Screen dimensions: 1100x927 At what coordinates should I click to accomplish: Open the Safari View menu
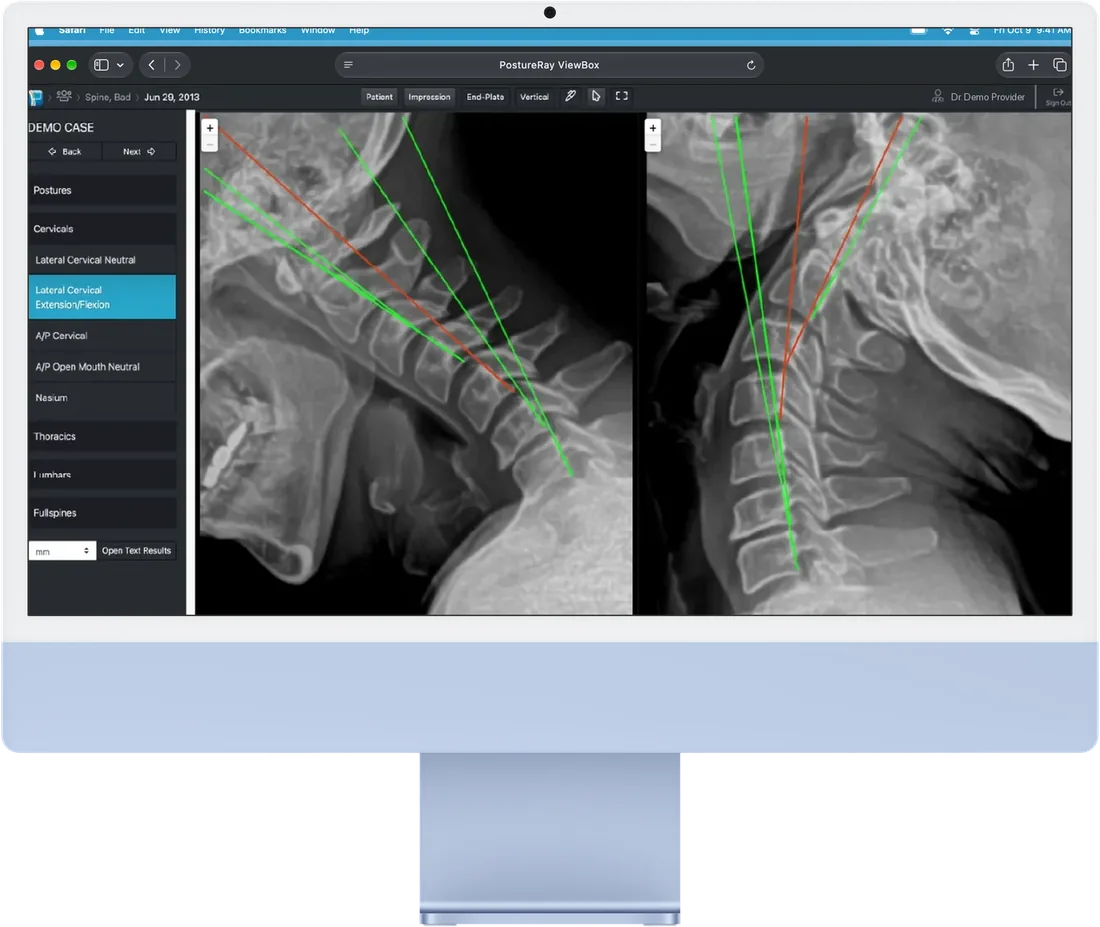point(169,31)
